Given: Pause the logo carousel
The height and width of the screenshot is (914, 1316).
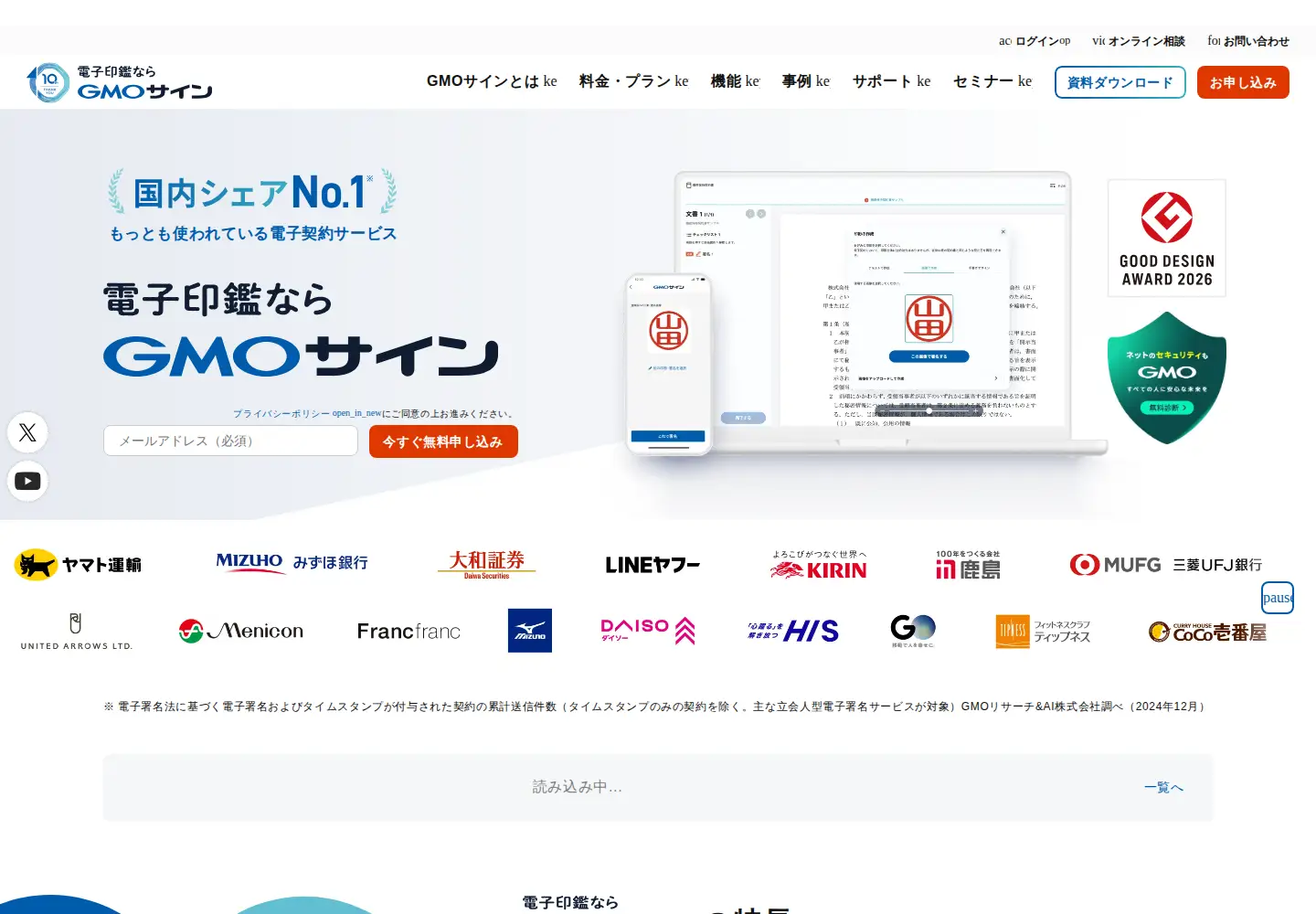Looking at the screenshot, I should tap(1278, 598).
